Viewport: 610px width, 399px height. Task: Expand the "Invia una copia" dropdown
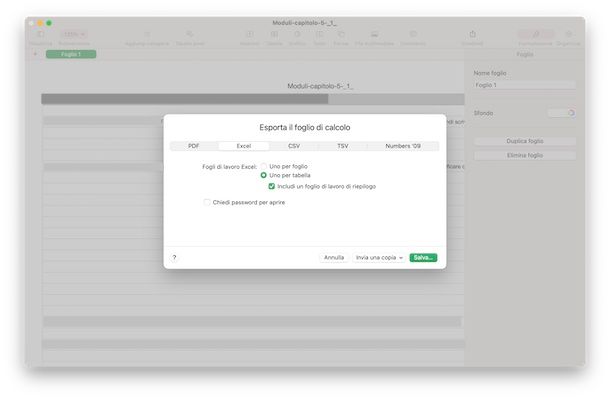point(379,257)
